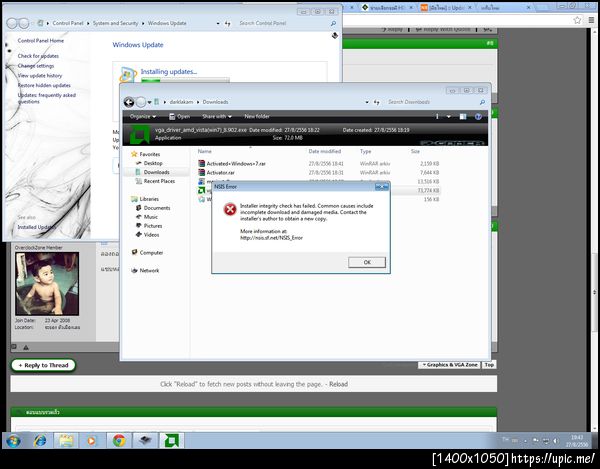The height and width of the screenshot is (469, 600).
Task: Click the Explorer back arrow button
Action: pos(129,102)
